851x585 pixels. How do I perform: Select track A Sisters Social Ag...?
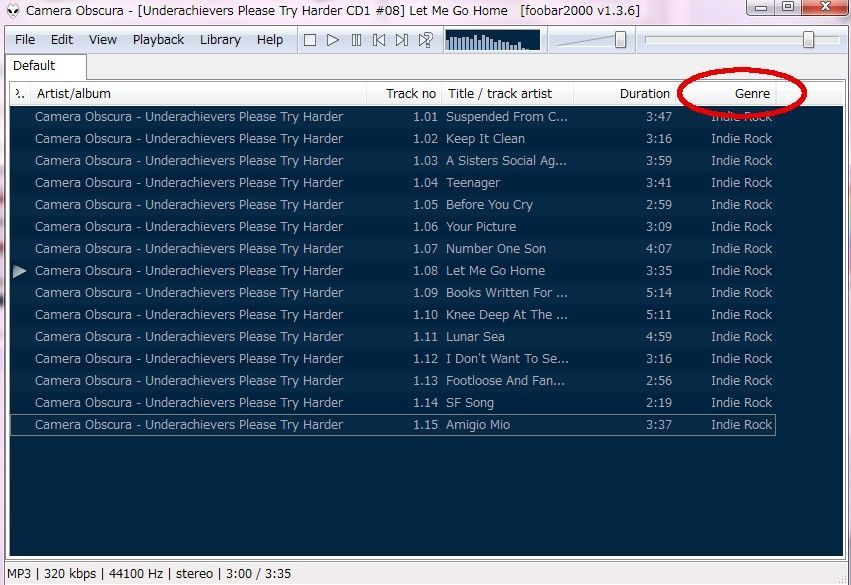[x=393, y=161]
